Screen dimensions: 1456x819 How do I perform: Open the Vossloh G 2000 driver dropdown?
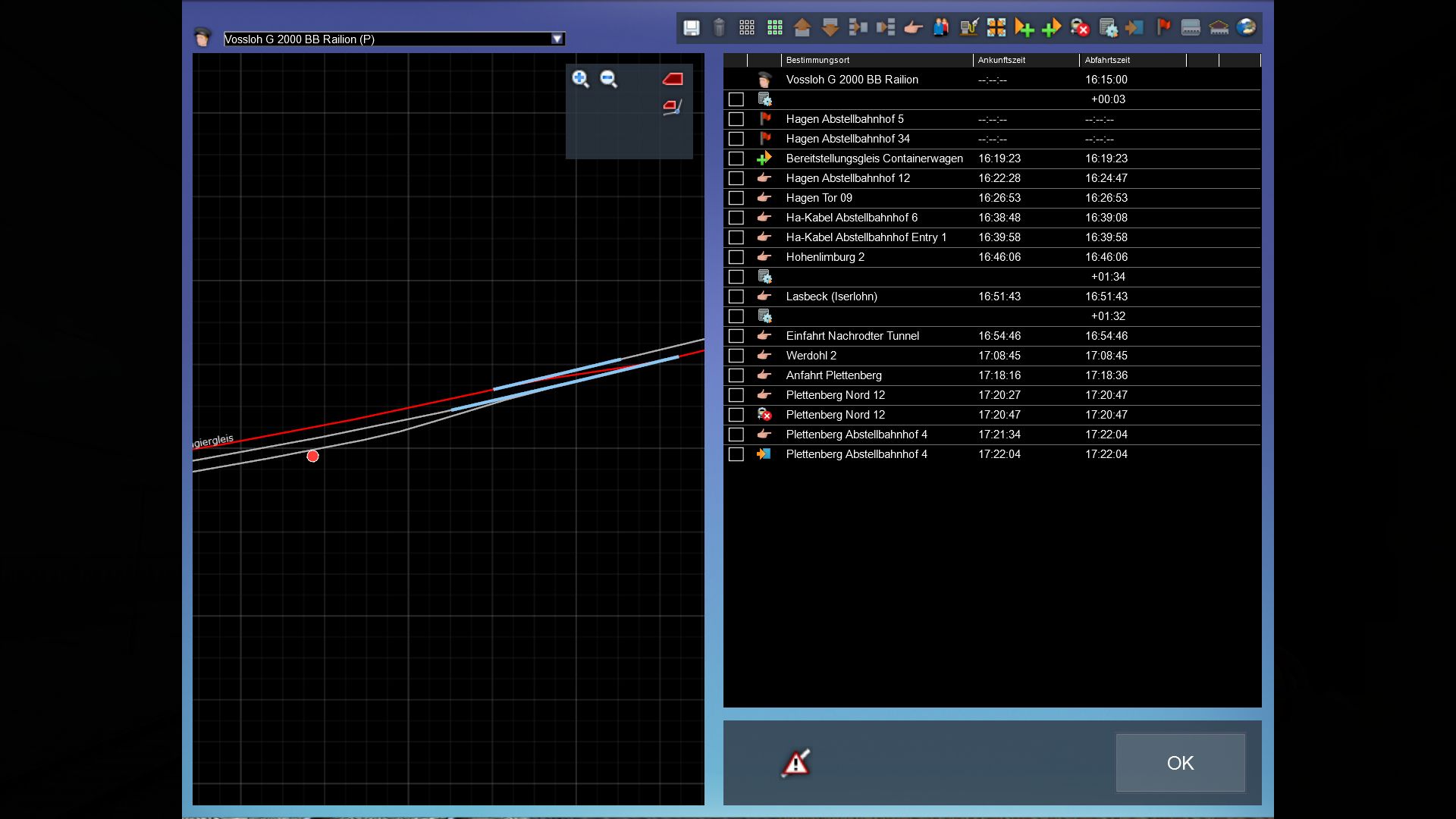coord(557,39)
